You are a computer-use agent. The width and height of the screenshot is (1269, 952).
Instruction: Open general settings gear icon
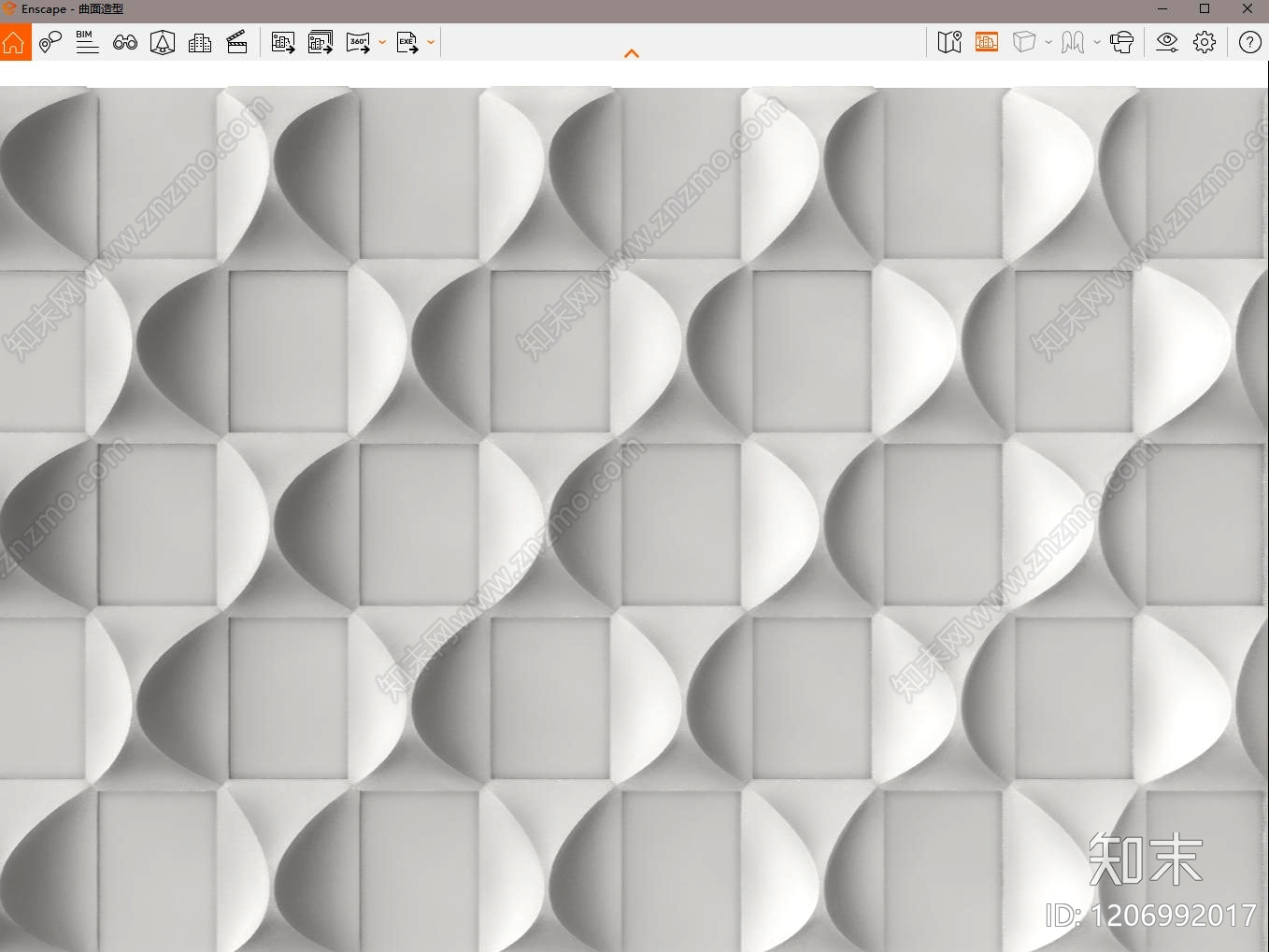(x=1205, y=42)
